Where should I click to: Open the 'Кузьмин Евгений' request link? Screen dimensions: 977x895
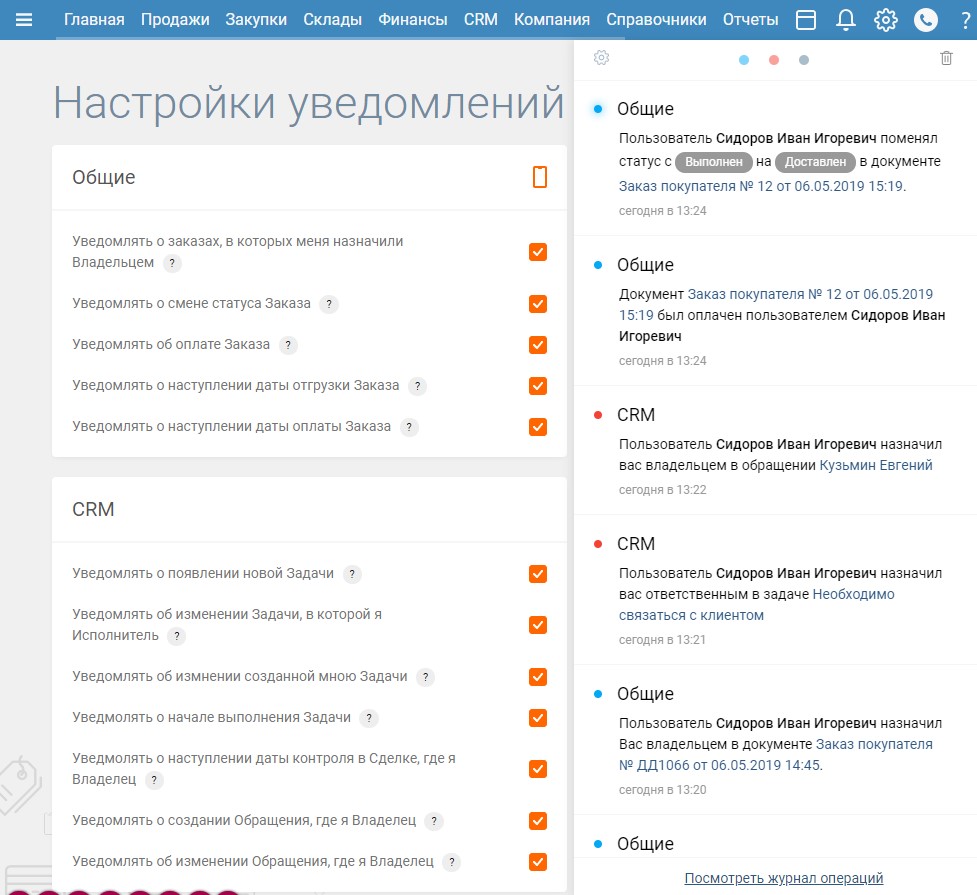tap(875, 465)
